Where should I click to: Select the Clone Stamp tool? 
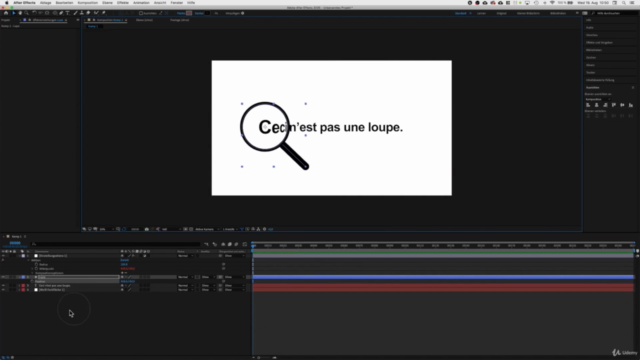[x=82, y=13]
